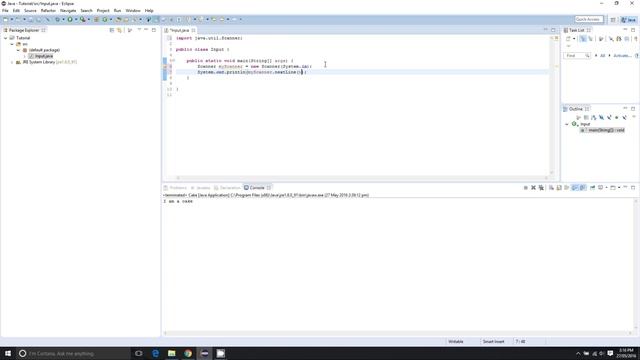The image size is (640, 360).
Task: Click the Windows Start button
Action: tap(8, 353)
